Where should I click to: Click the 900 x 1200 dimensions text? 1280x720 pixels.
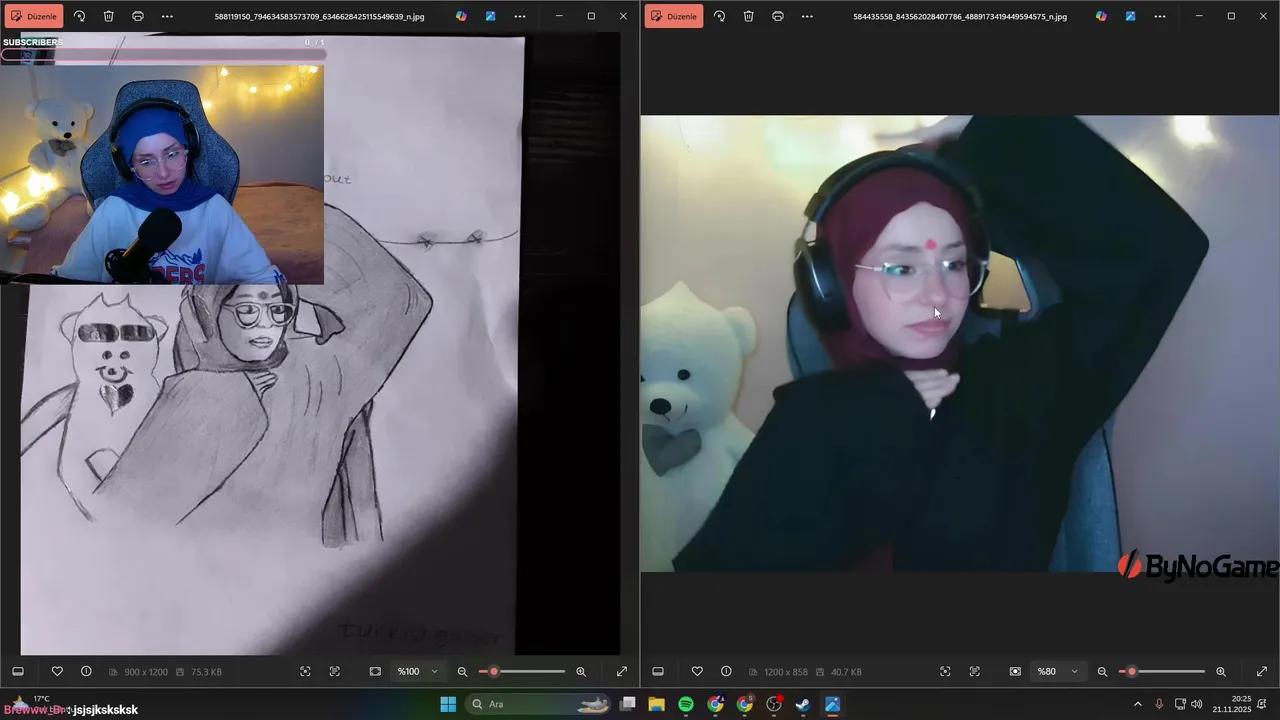pos(144,672)
